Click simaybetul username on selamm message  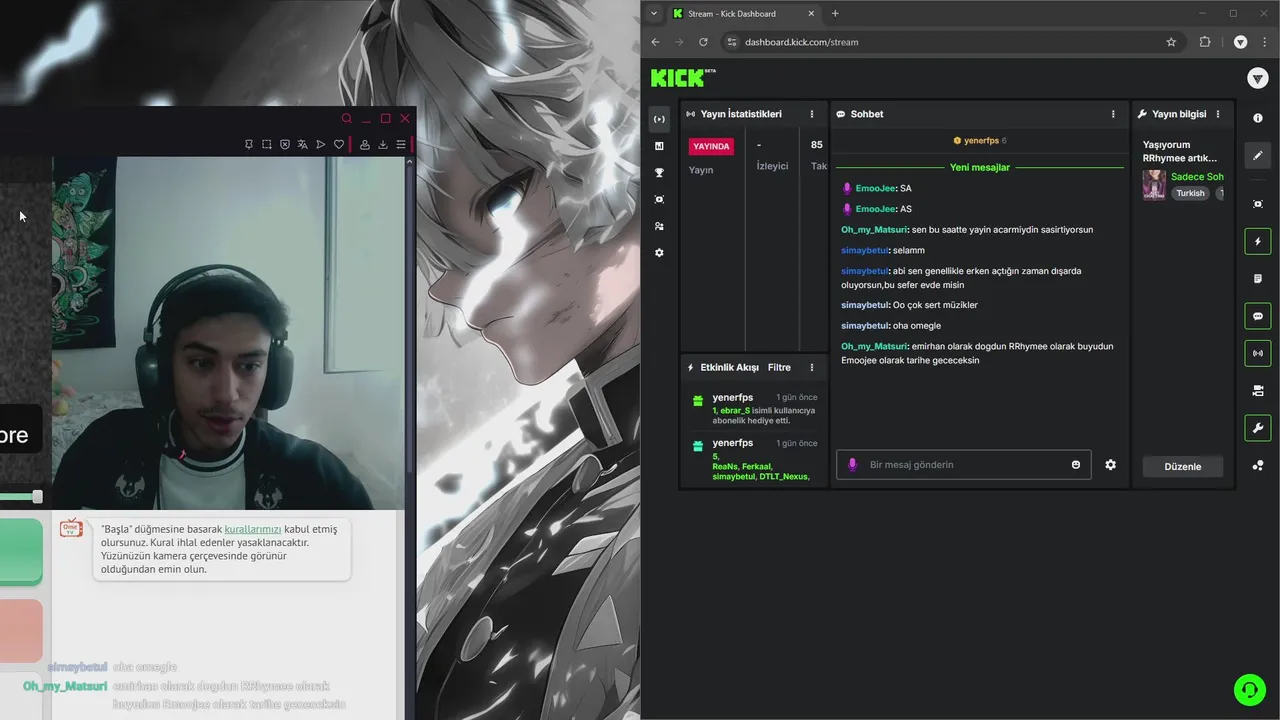[x=865, y=250]
